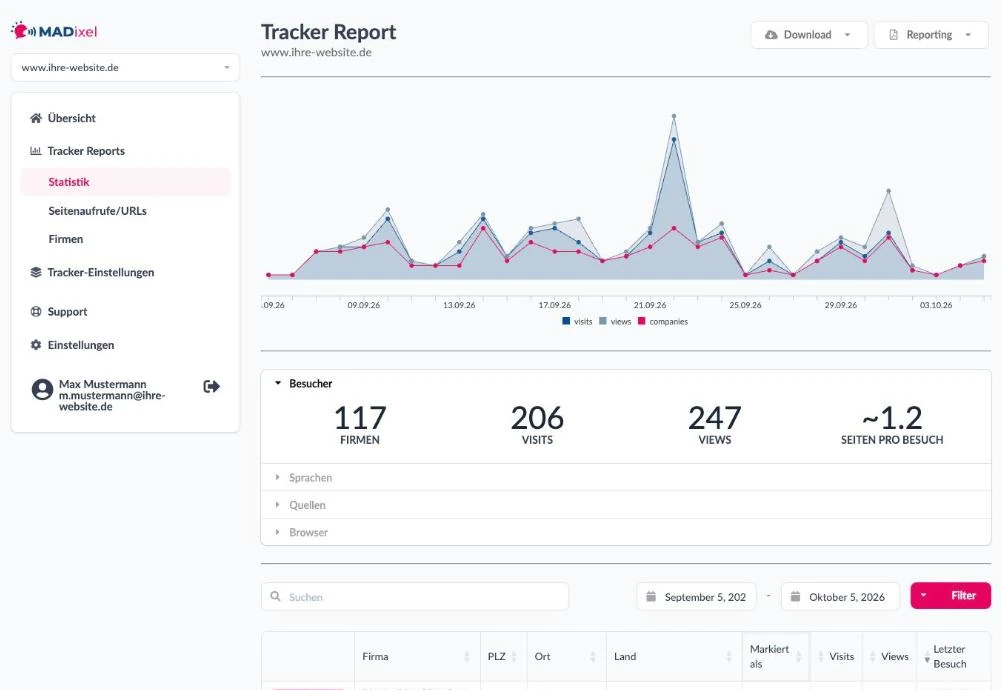1001x690 pixels.
Task: Click the pink Filter button
Action: [951, 596]
